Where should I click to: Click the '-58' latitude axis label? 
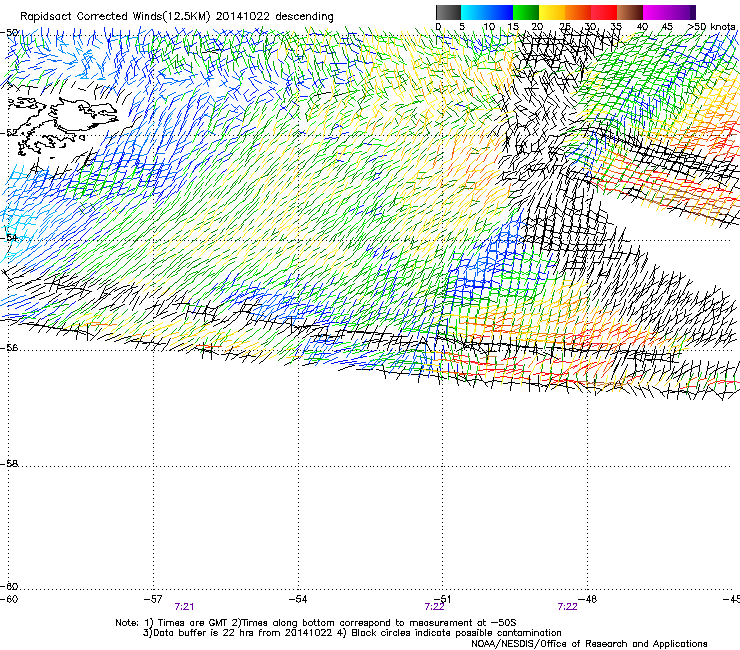pyautogui.click(x=10, y=464)
